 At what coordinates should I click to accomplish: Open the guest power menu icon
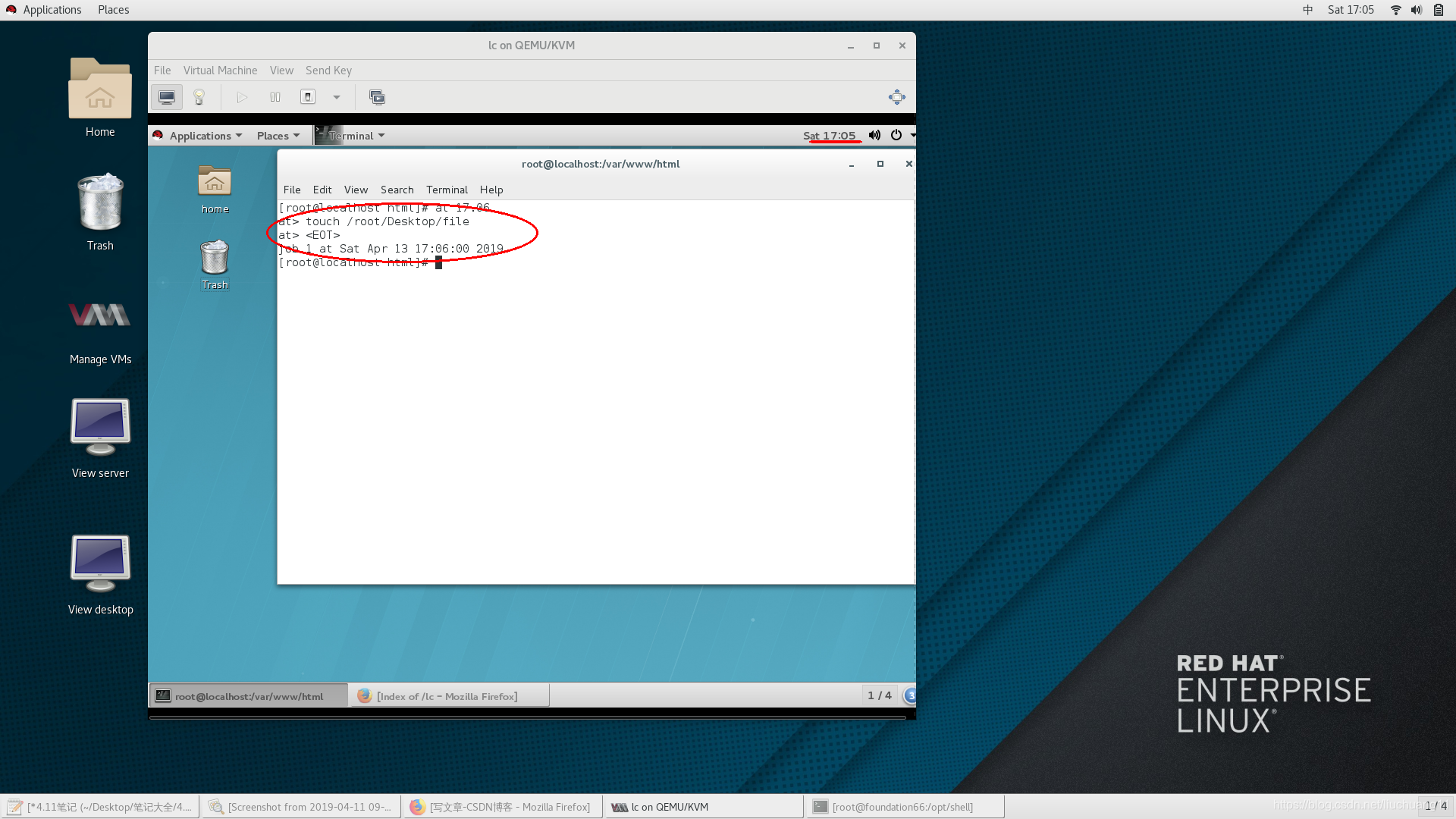(x=896, y=135)
